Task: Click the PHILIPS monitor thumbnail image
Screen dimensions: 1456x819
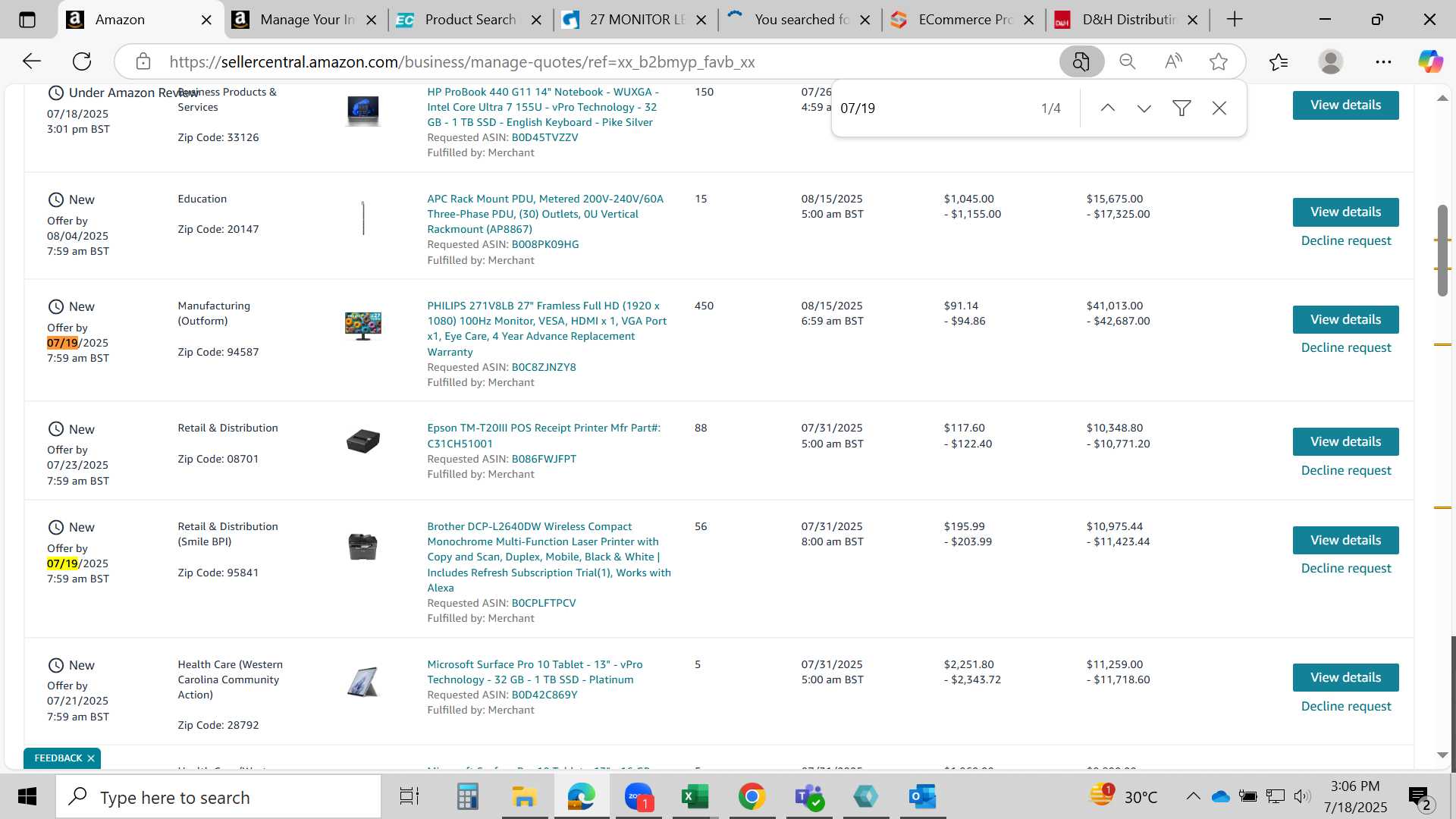Action: (x=363, y=325)
